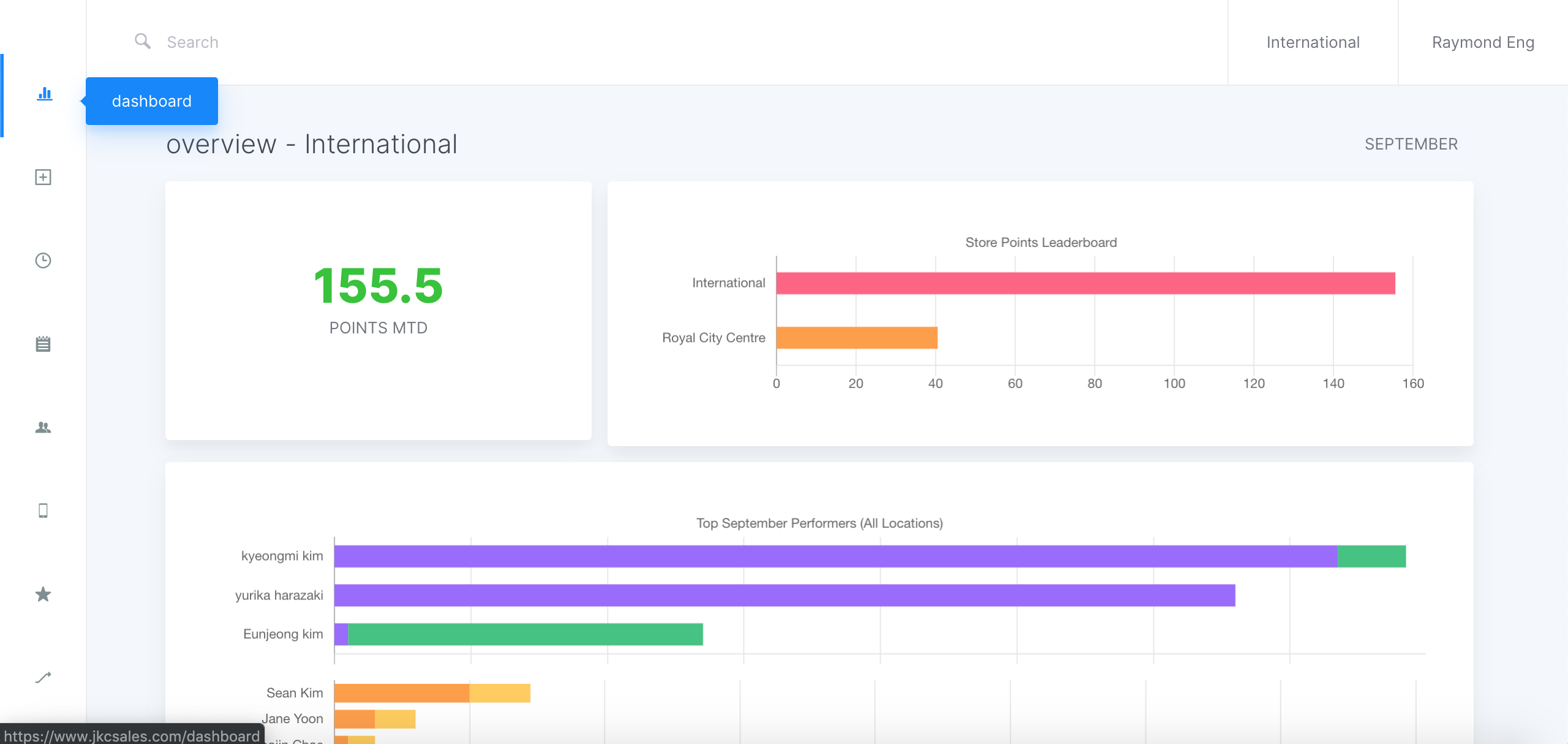Open the clock history sidebar icon
This screenshot has height=744, width=1568.
[43, 260]
